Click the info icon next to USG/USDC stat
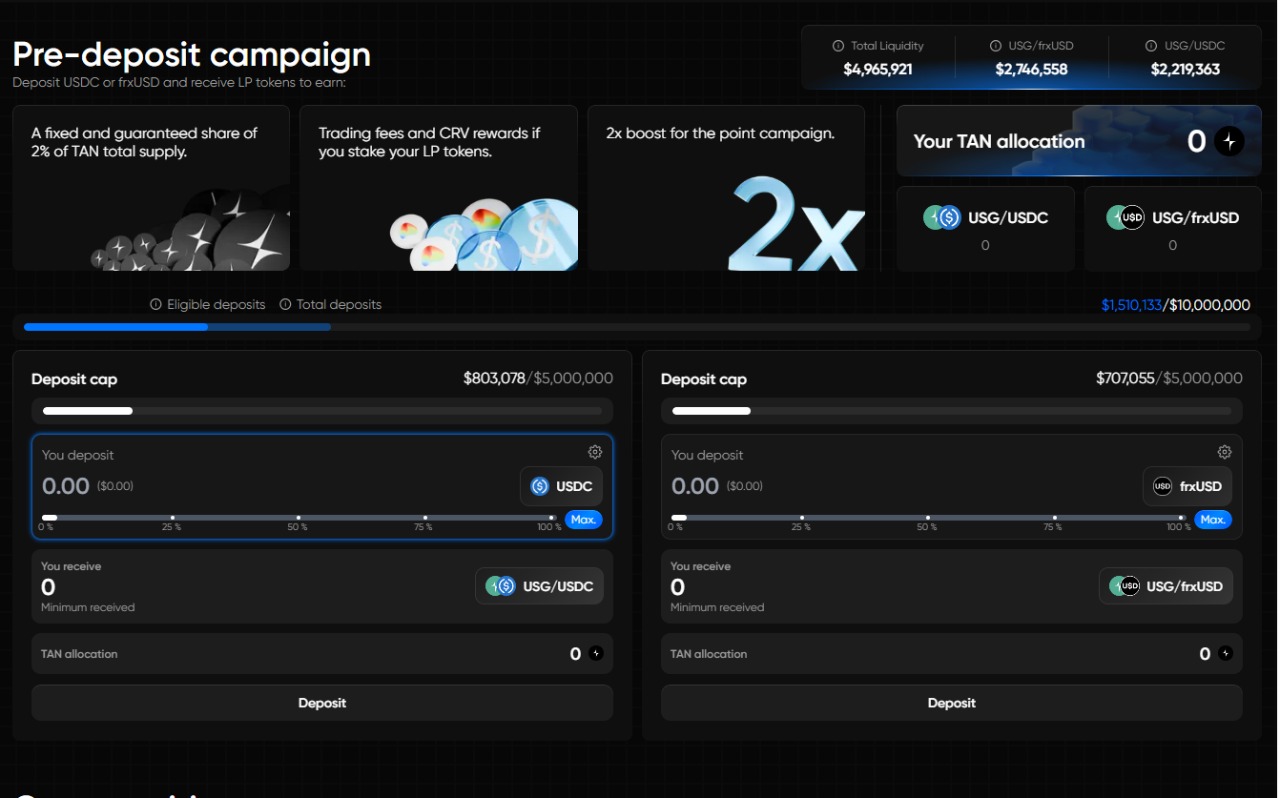Image resolution: width=1280 pixels, height=798 pixels. (1151, 46)
